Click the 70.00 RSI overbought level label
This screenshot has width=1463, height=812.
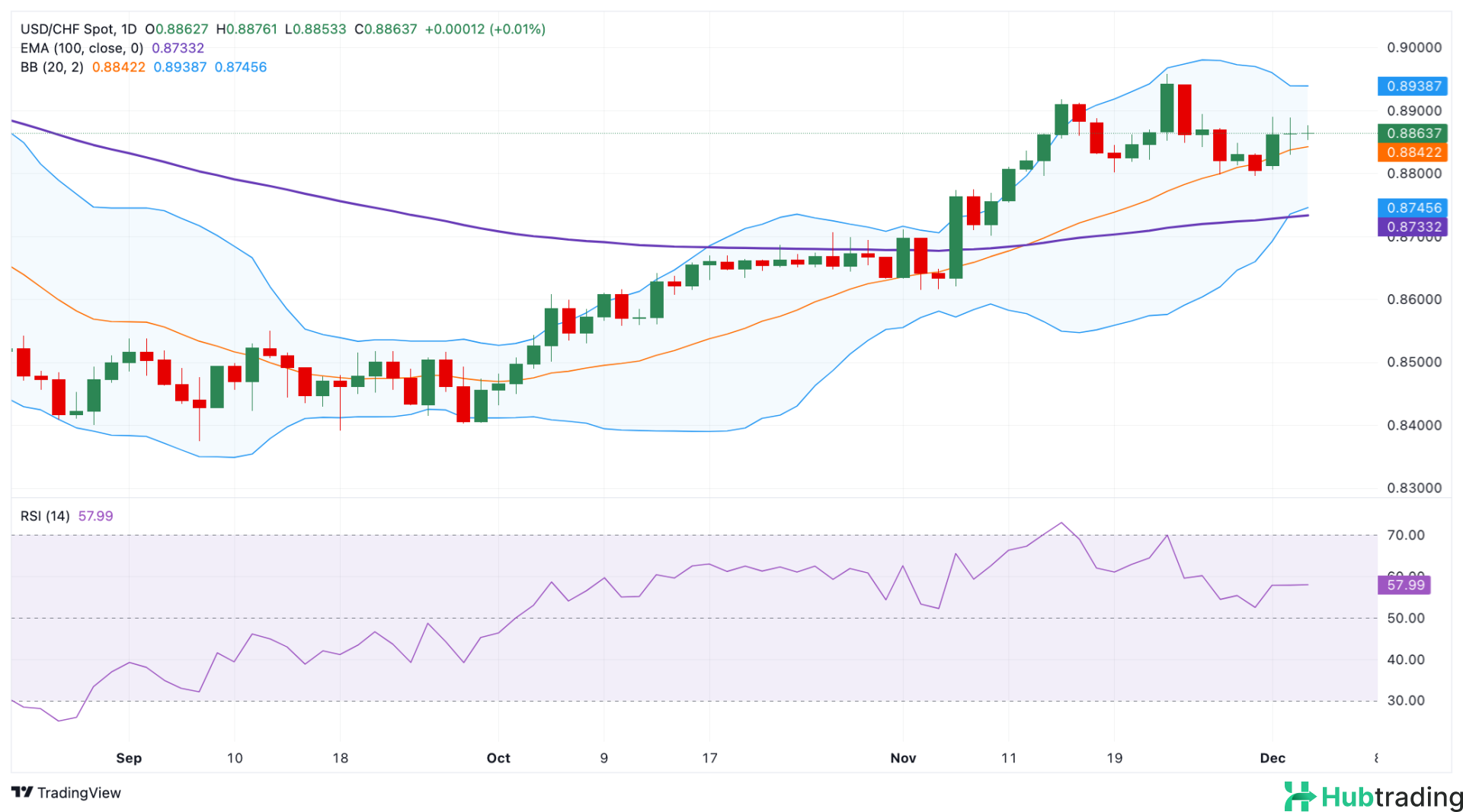1405,535
